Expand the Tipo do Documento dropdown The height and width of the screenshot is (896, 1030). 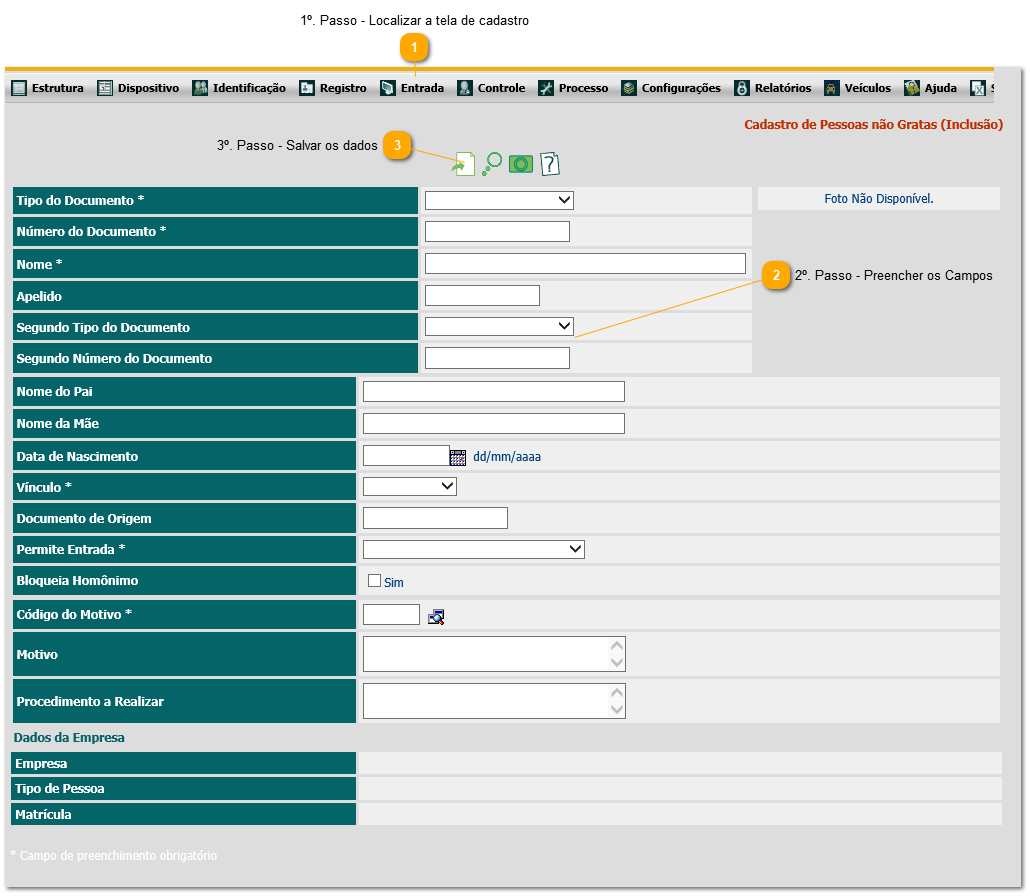click(499, 200)
